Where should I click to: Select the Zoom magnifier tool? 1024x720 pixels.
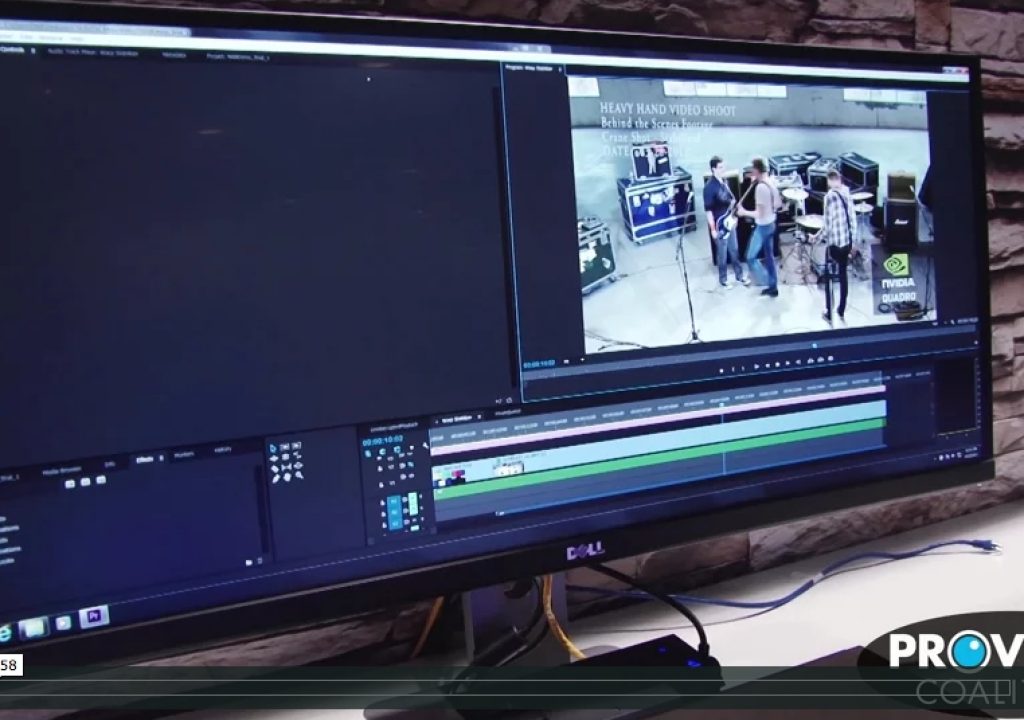pos(300,475)
